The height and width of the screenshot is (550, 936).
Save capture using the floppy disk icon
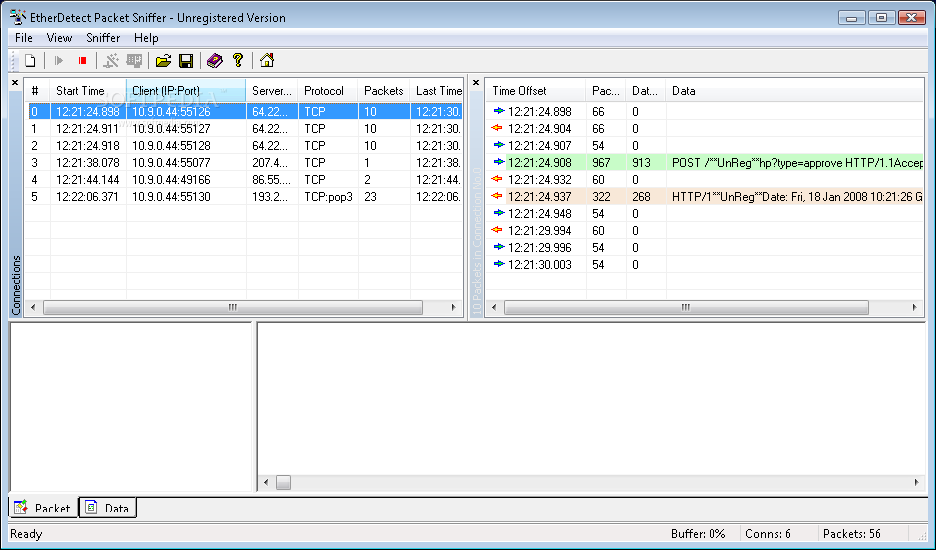pos(186,61)
